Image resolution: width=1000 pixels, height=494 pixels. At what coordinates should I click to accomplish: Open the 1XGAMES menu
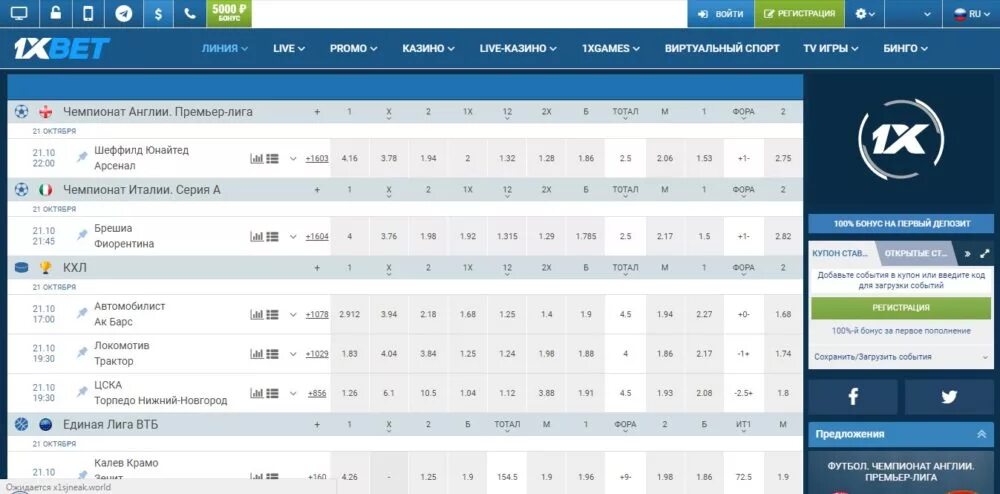pyautogui.click(x=610, y=48)
